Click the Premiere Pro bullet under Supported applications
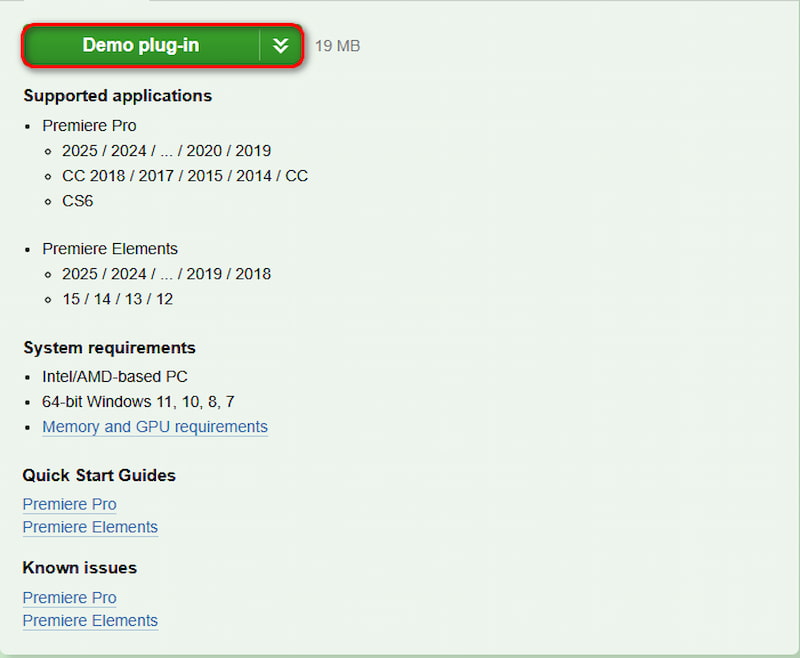This screenshot has width=800, height=658. (x=89, y=125)
